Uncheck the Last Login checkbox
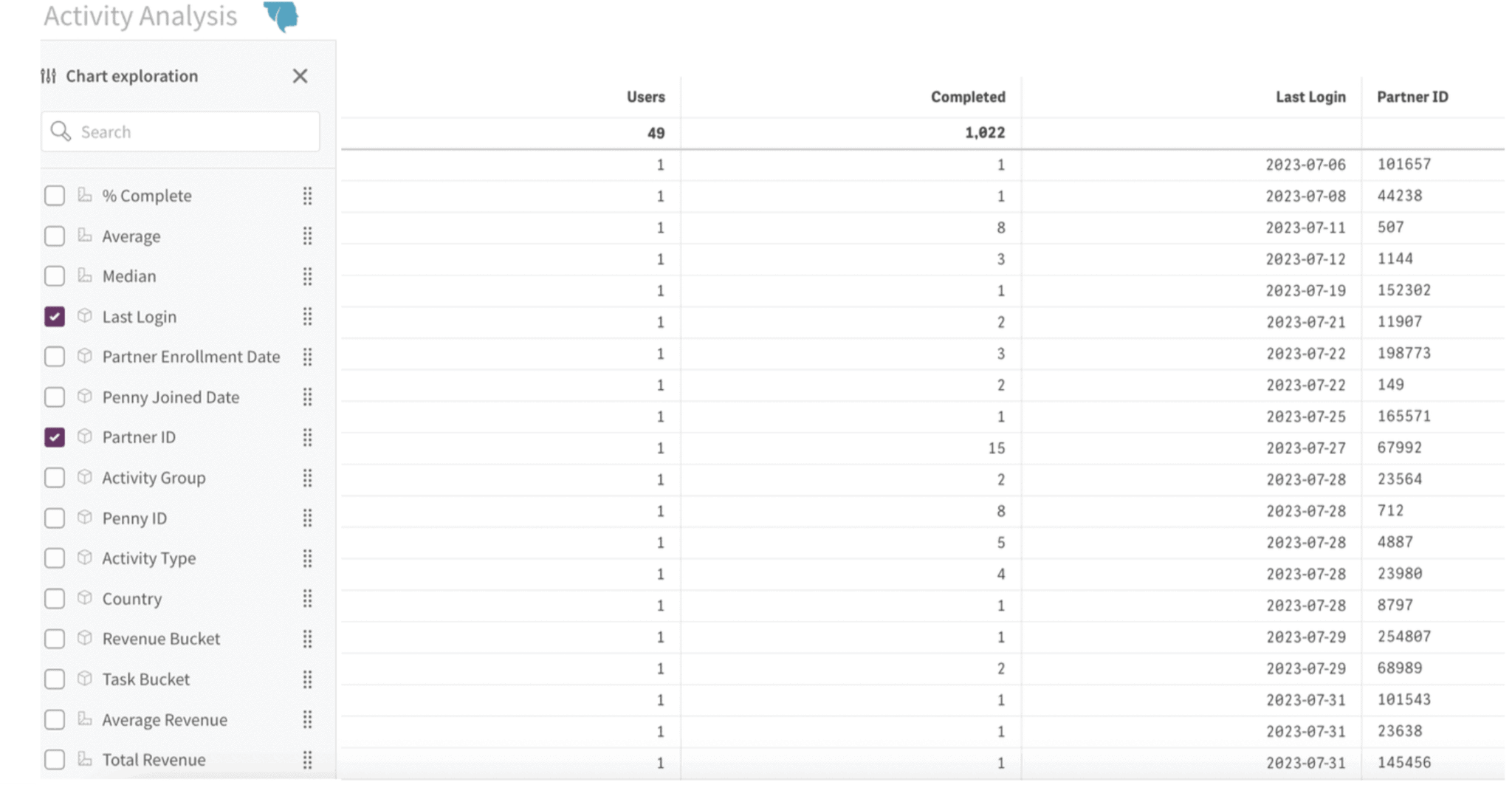The image size is (1512, 785). (x=55, y=317)
